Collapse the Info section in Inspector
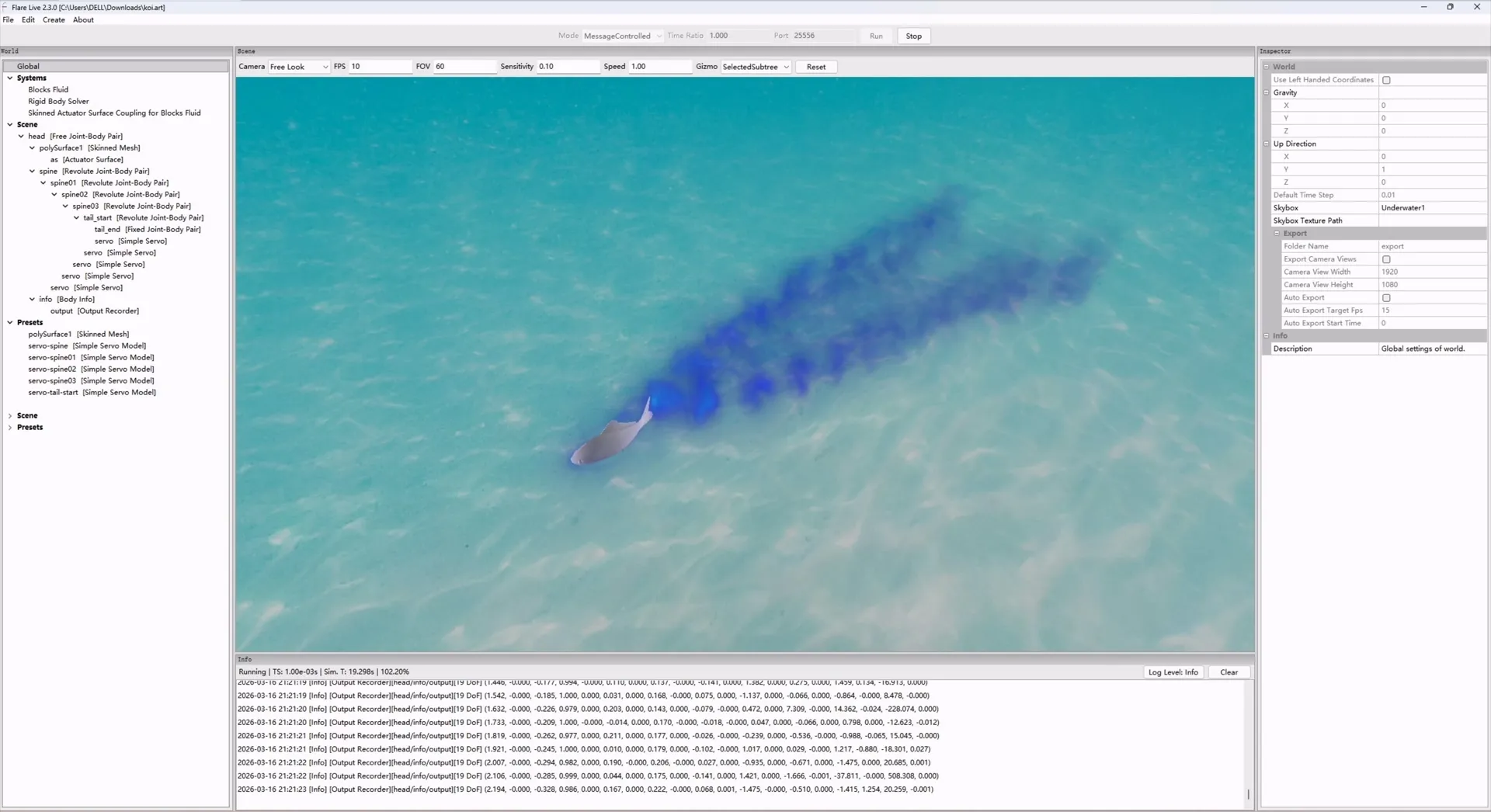Viewport: 1491px width, 812px height. [1267, 336]
